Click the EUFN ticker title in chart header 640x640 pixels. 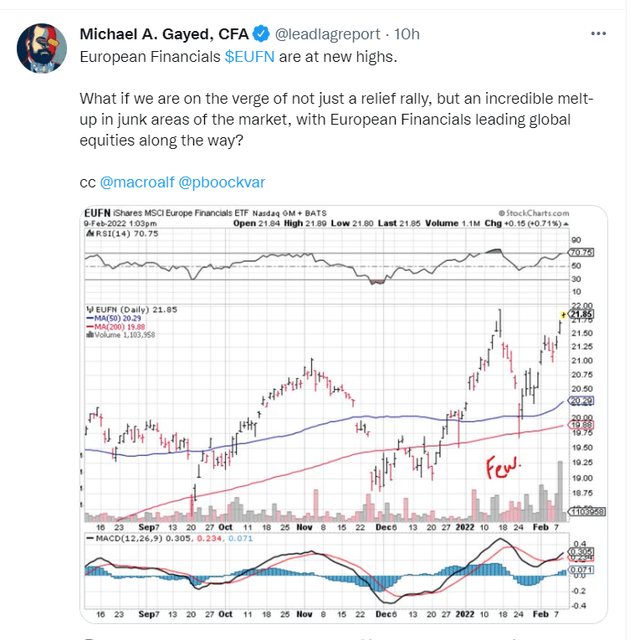97,213
